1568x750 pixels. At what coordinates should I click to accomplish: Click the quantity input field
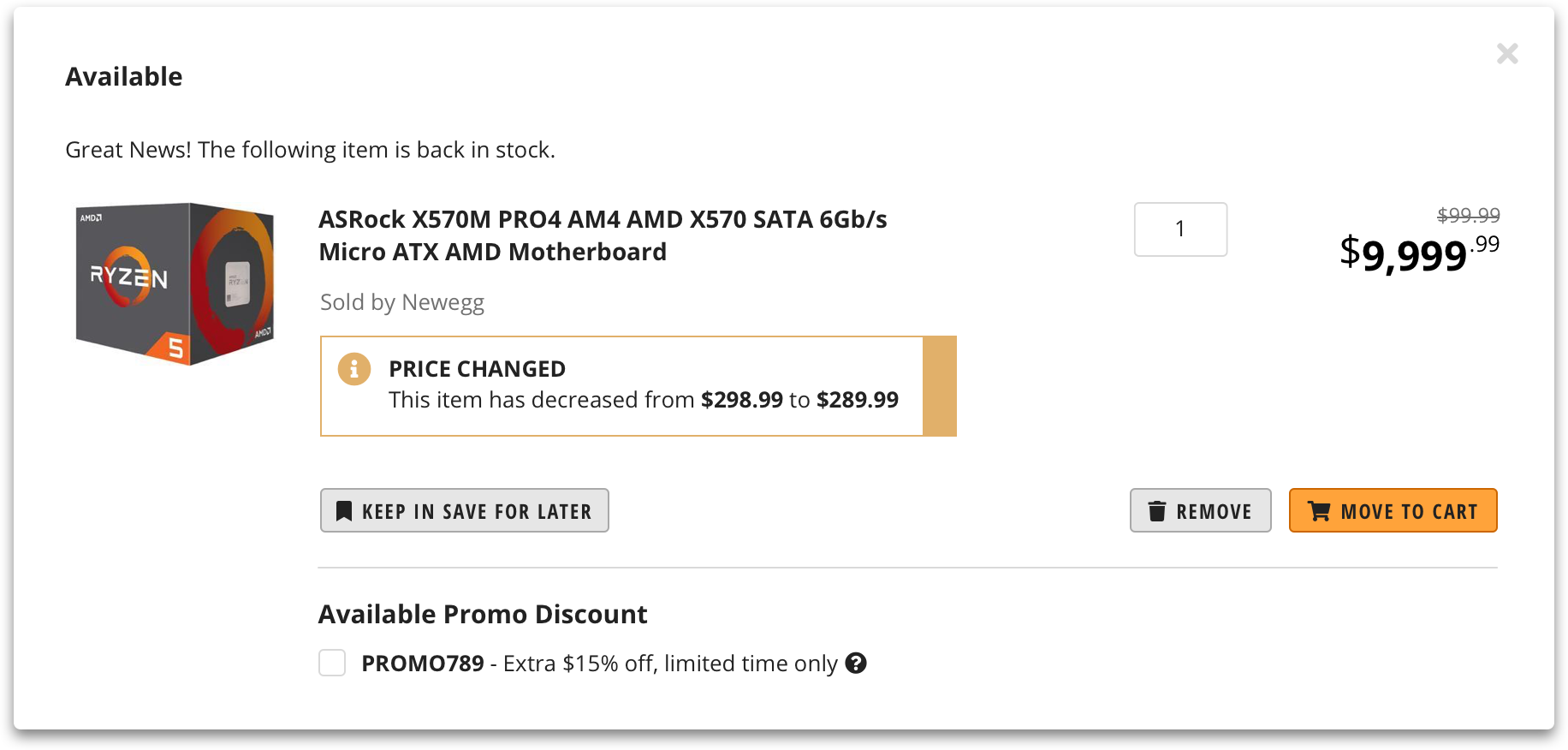[1180, 229]
